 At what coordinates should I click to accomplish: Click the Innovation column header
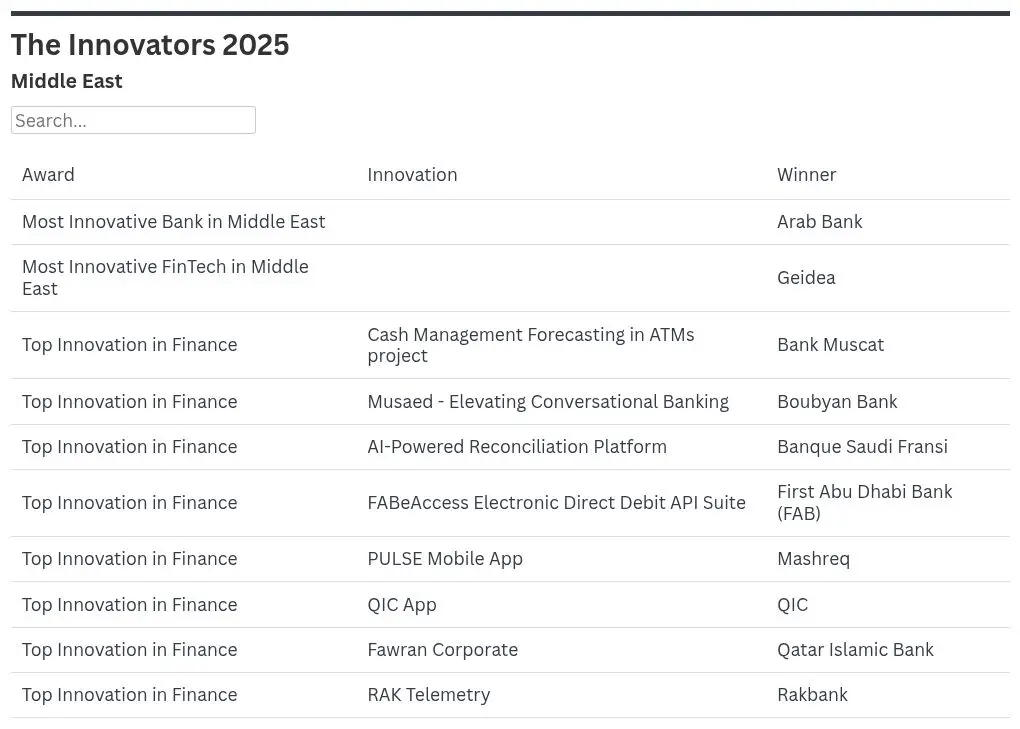412,174
